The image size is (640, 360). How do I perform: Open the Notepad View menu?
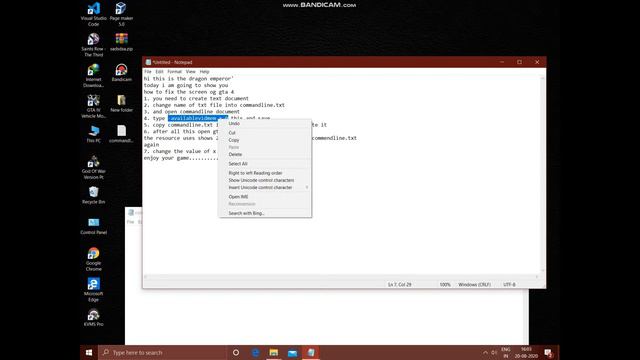click(191, 71)
